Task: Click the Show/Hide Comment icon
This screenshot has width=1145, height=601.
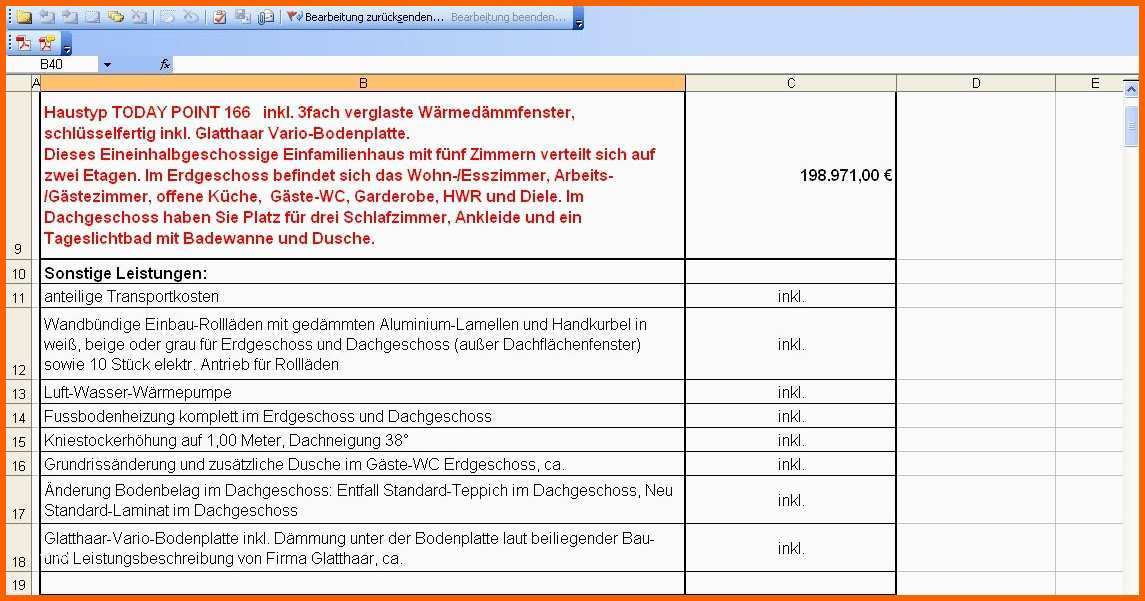Action: pos(93,17)
